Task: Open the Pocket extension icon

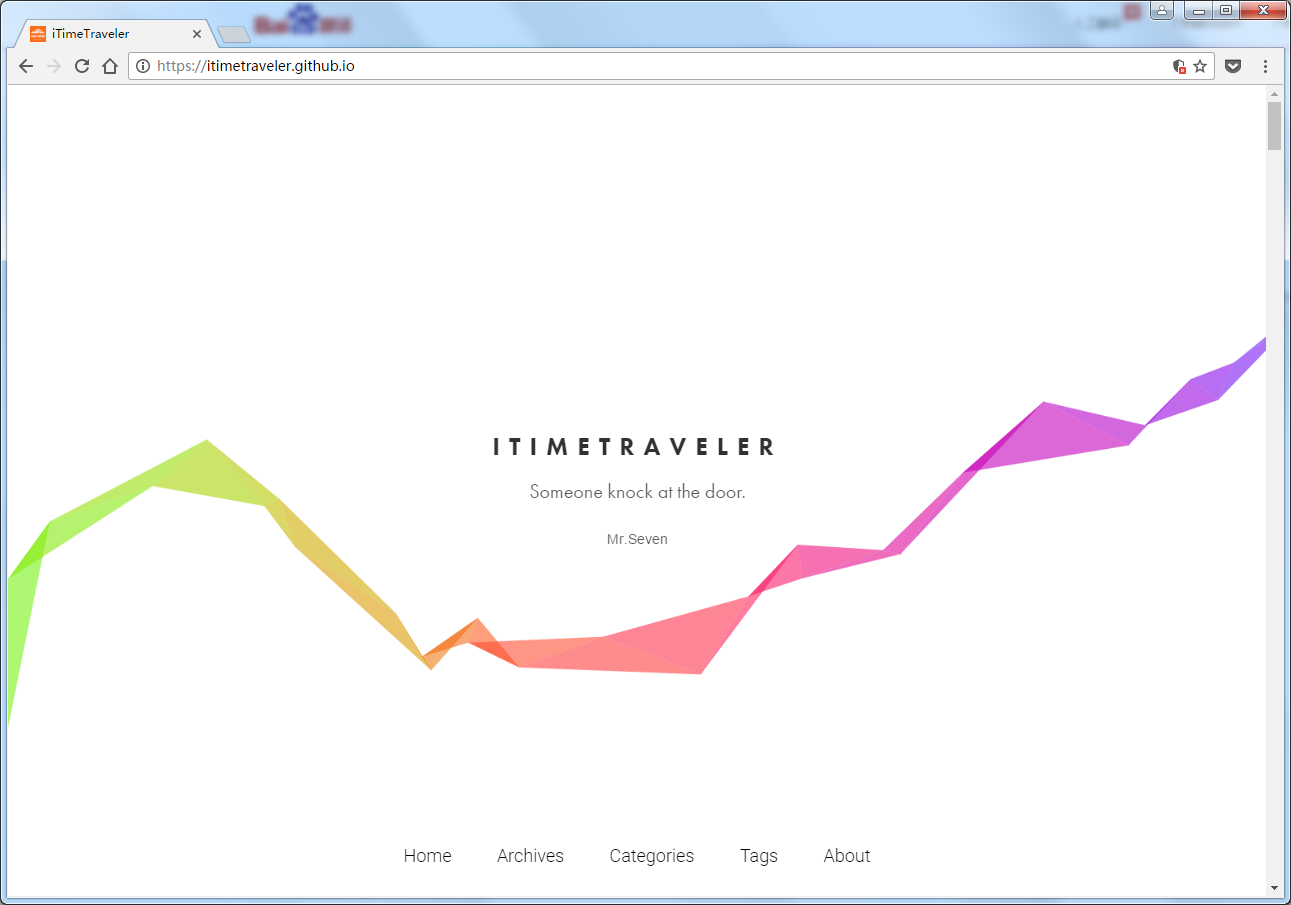Action: 1233,66
